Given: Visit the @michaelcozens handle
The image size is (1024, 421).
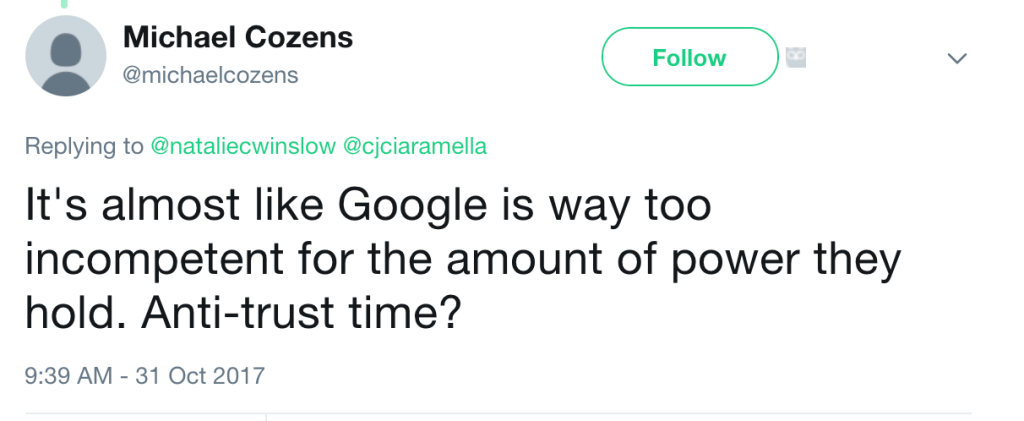Looking at the screenshot, I should (210, 75).
